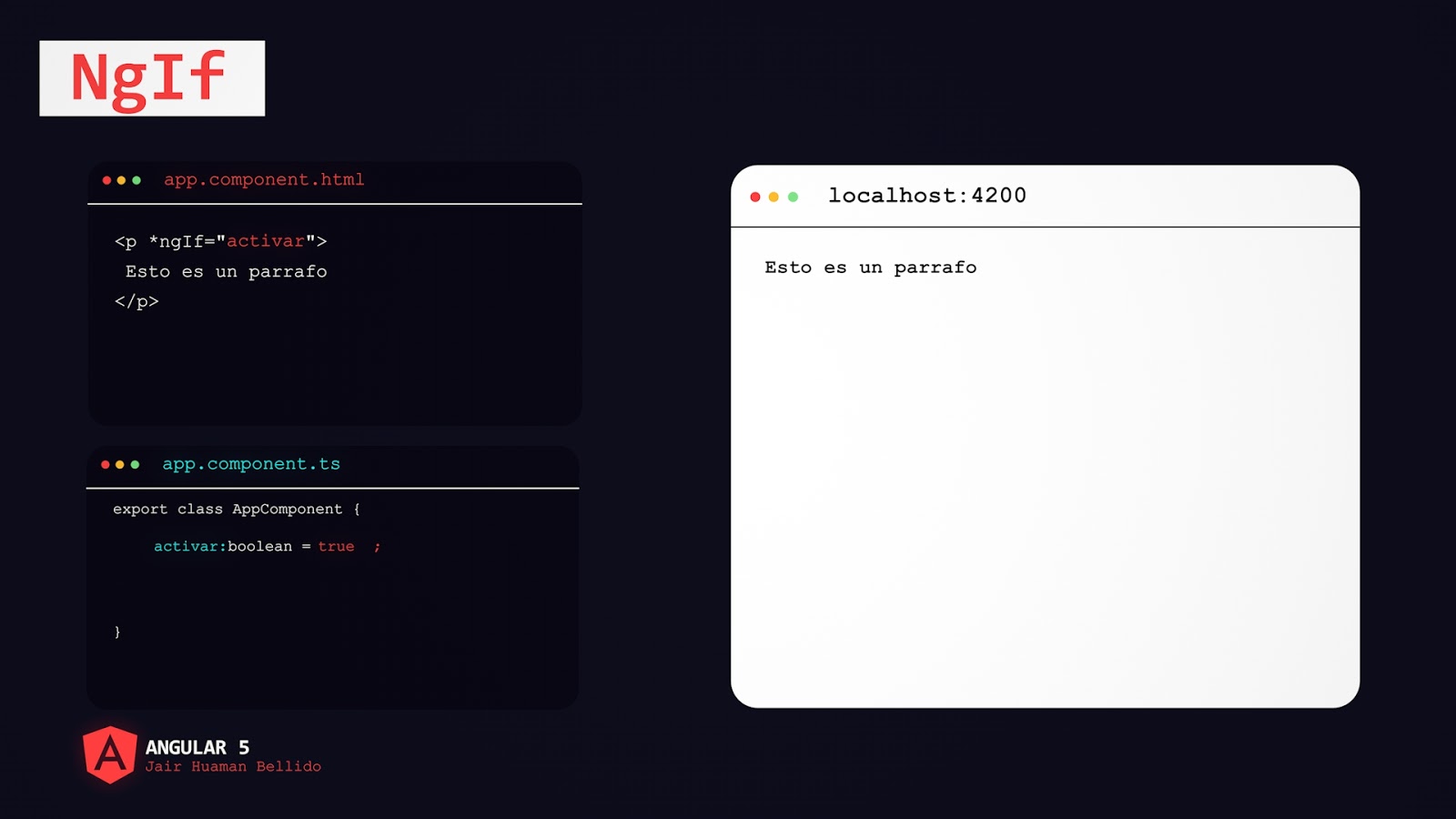Click the yellow dot on app.component.html window

pos(120,180)
